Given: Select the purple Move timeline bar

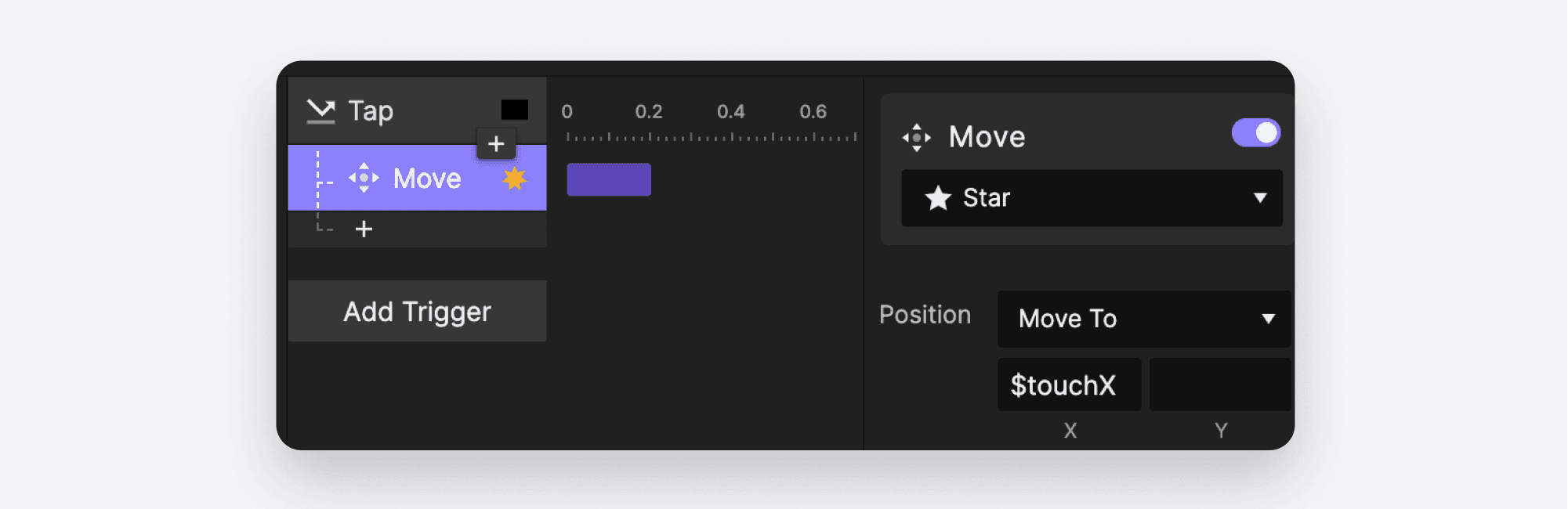Looking at the screenshot, I should 609,179.
